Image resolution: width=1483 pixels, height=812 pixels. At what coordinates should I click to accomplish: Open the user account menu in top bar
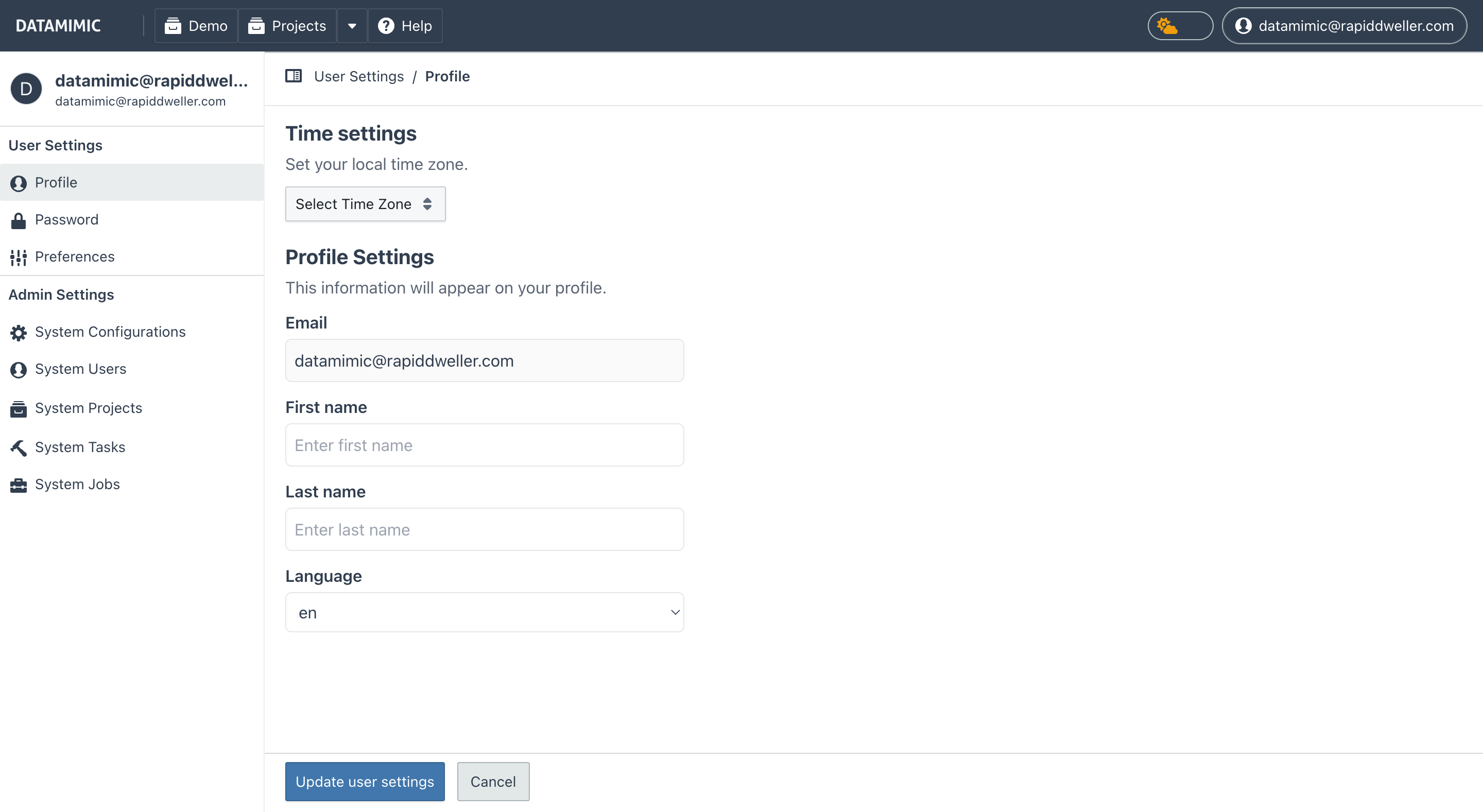(1344, 26)
